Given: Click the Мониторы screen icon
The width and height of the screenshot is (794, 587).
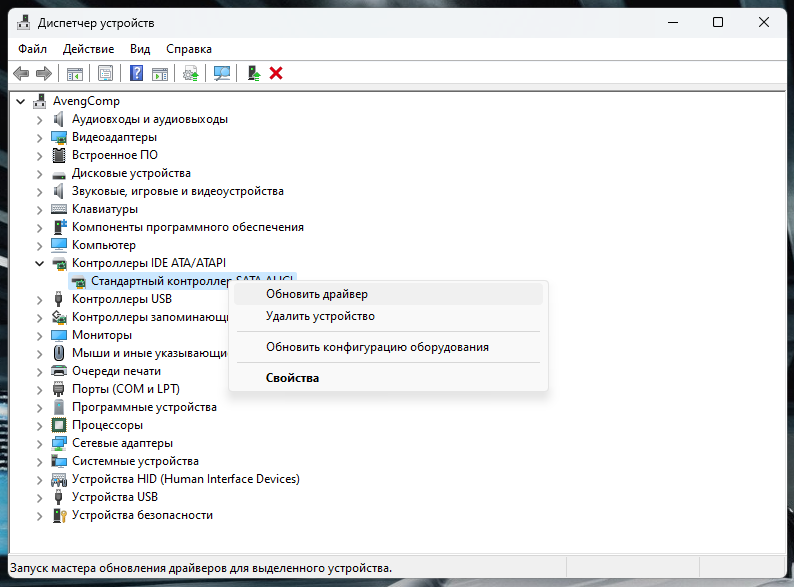Looking at the screenshot, I should tap(59, 335).
